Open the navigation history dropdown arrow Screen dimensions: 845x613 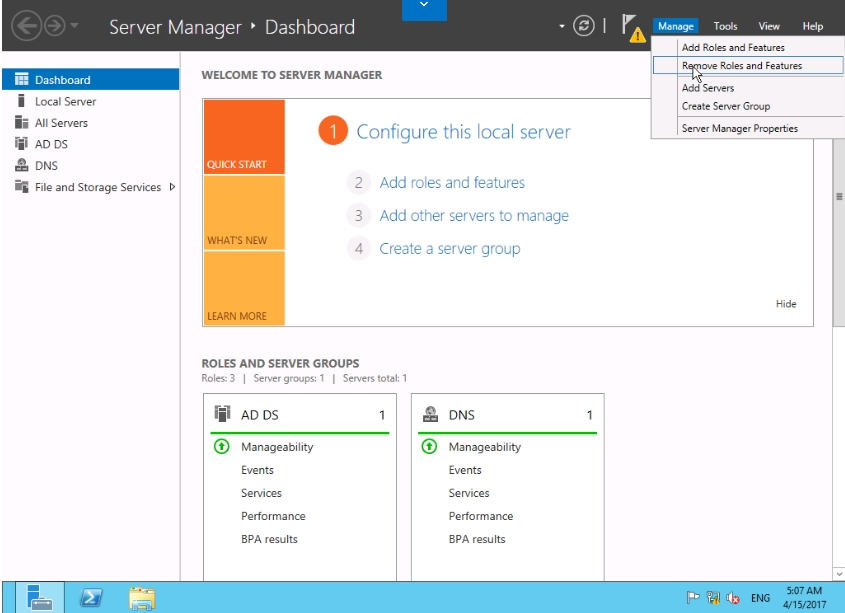[x=74, y=25]
